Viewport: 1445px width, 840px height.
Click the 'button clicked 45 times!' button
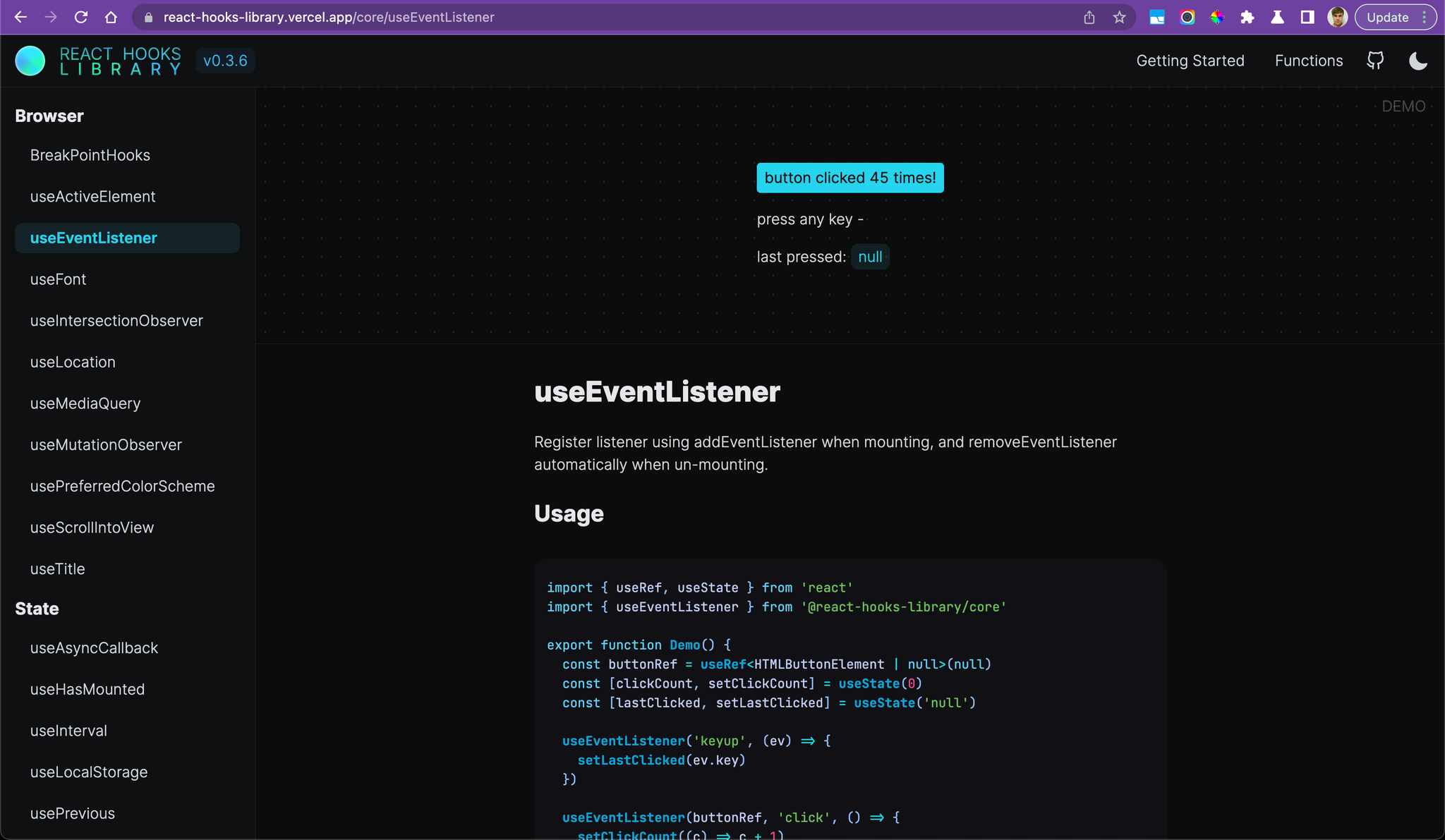[x=850, y=178]
